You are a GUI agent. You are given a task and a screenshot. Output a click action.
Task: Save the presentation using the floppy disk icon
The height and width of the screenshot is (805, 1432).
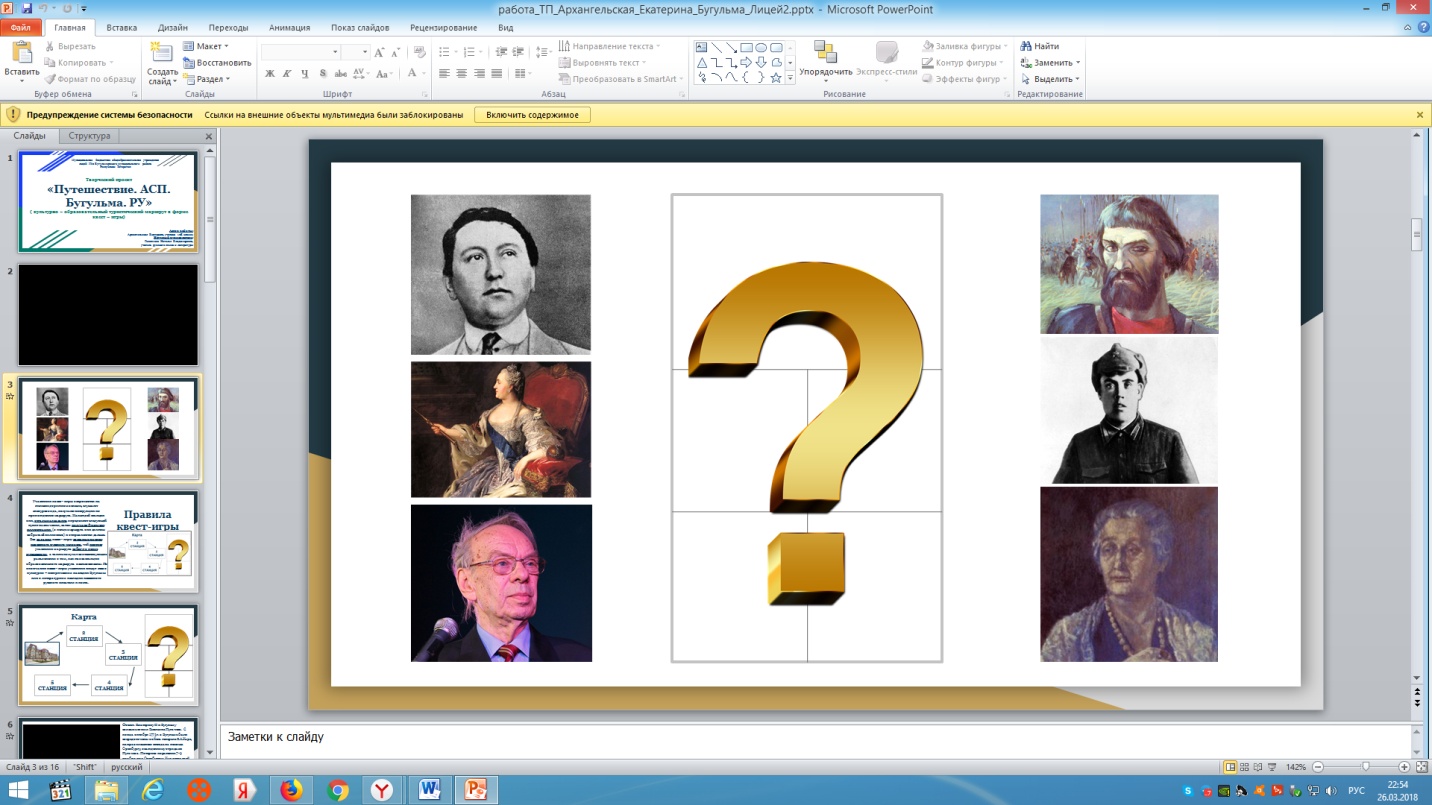click(27, 8)
